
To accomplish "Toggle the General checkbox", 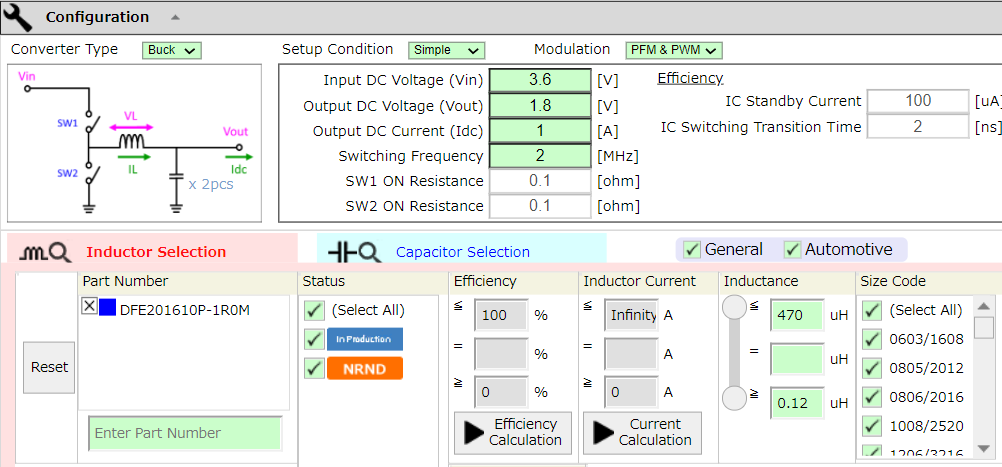I will [692, 250].
